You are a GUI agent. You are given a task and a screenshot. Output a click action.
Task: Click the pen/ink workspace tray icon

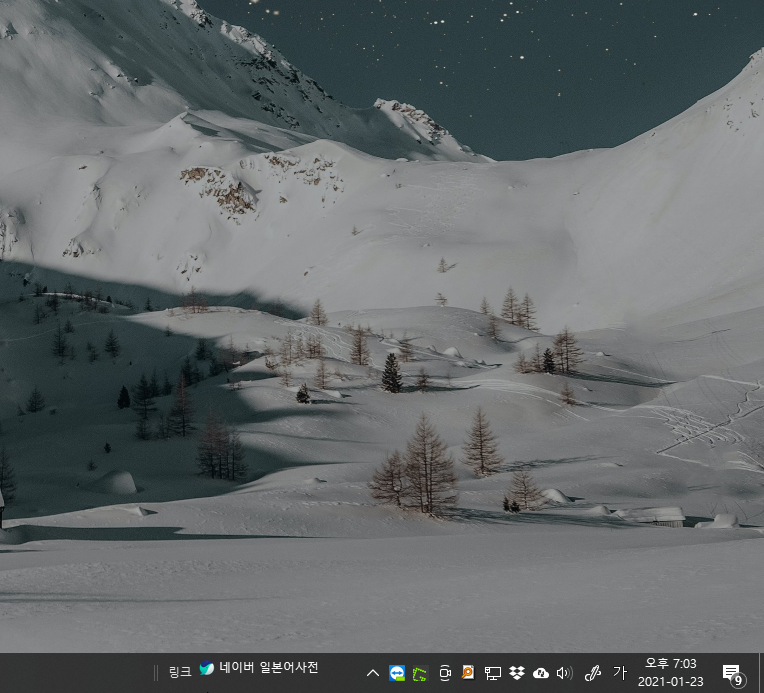click(x=592, y=673)
